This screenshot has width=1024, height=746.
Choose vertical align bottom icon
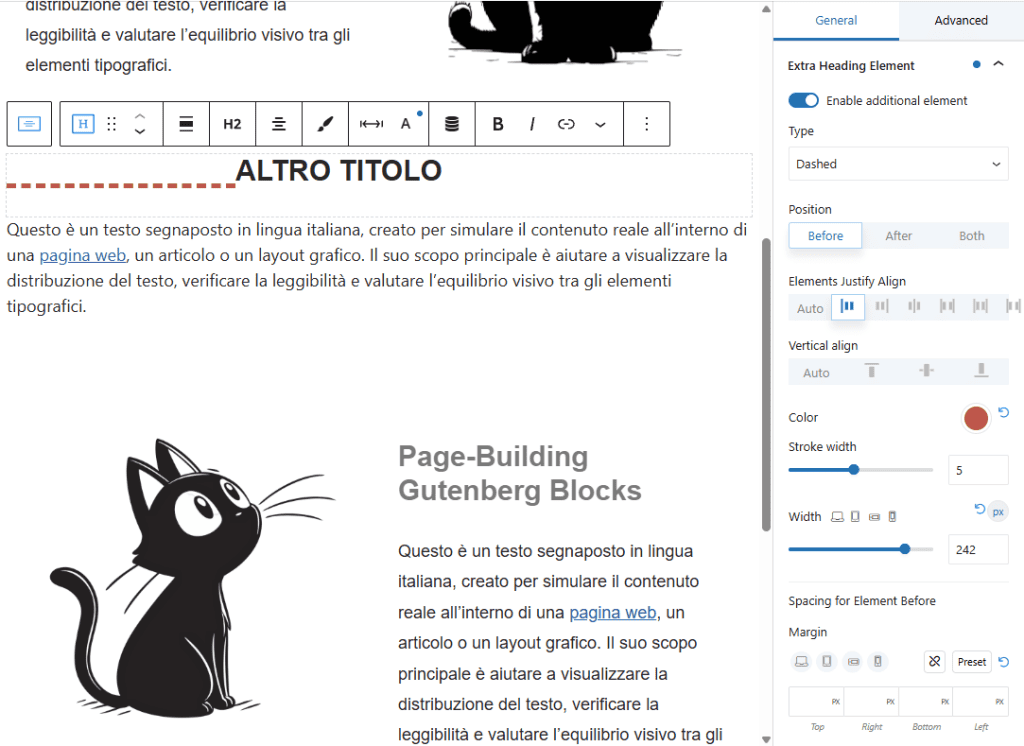(x=981, y=371)
